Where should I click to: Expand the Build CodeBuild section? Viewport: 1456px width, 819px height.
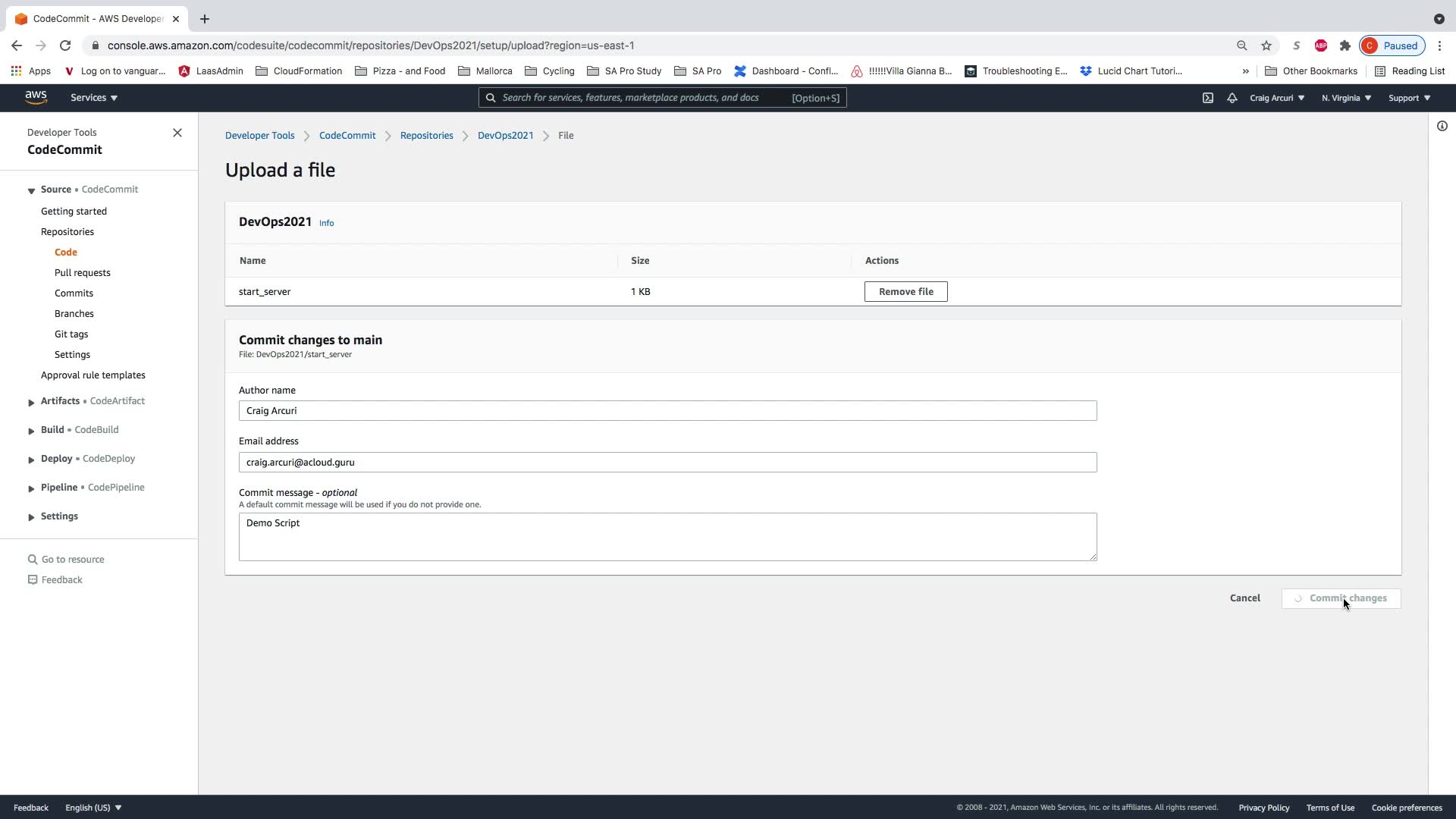point(31,431)
